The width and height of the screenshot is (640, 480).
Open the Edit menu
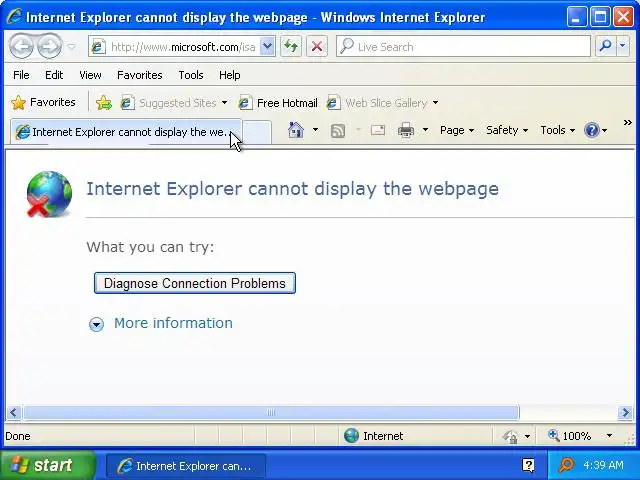[x=54, y=75]
